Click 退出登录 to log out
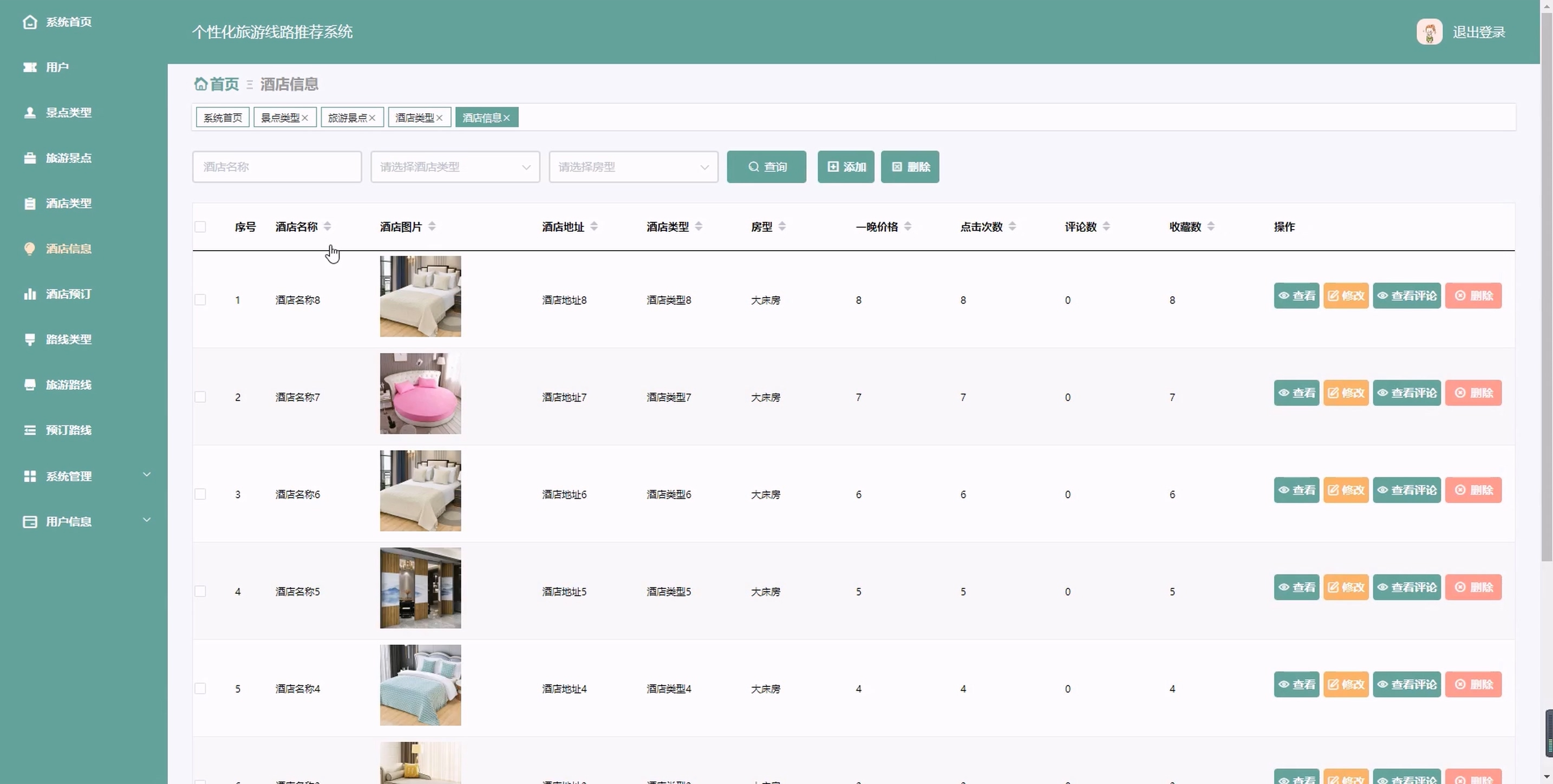1553x784 pixels. coord(1479,32)
